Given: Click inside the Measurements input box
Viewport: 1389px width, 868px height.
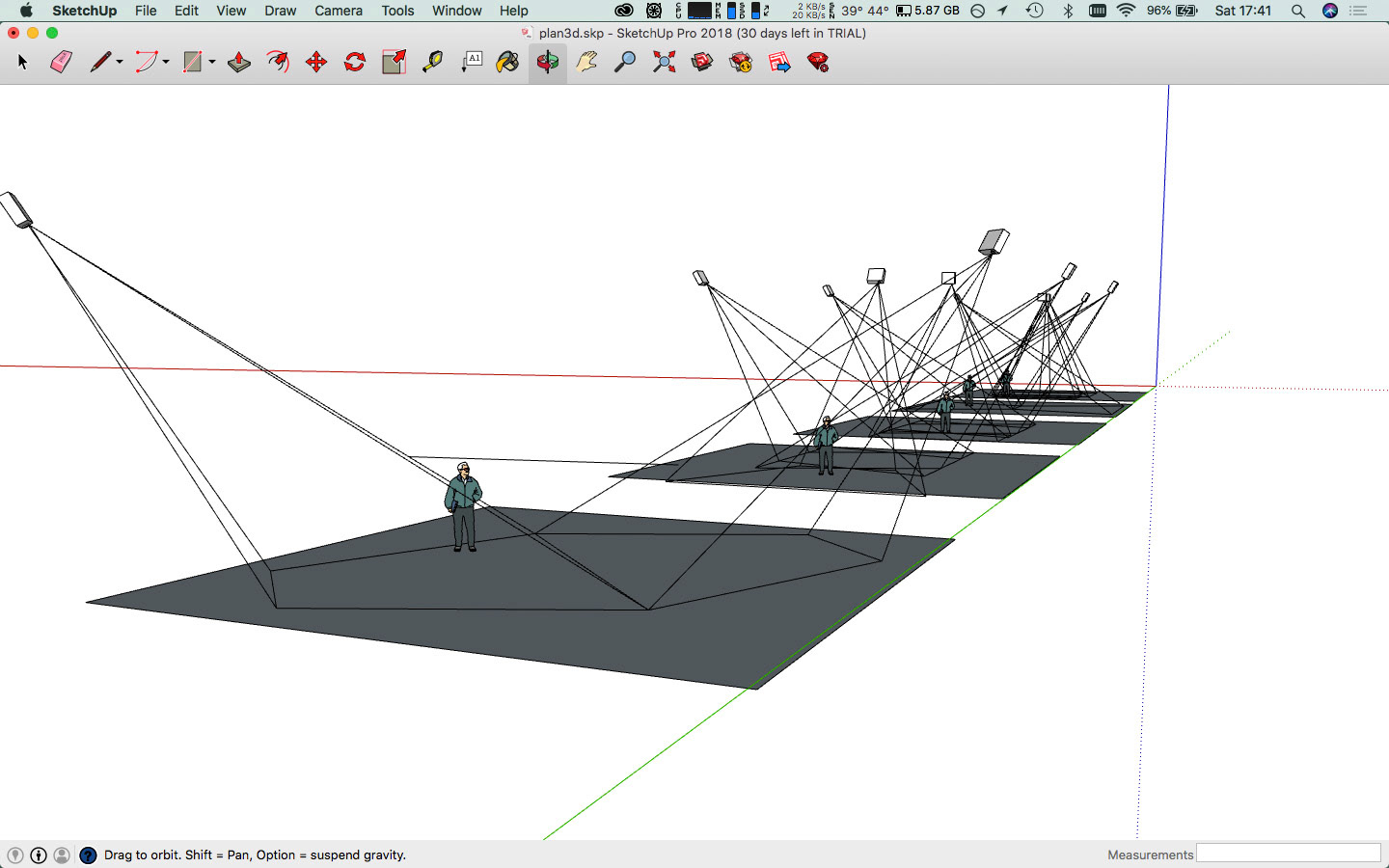Looking at the screenshot, I should [1289, 854].
